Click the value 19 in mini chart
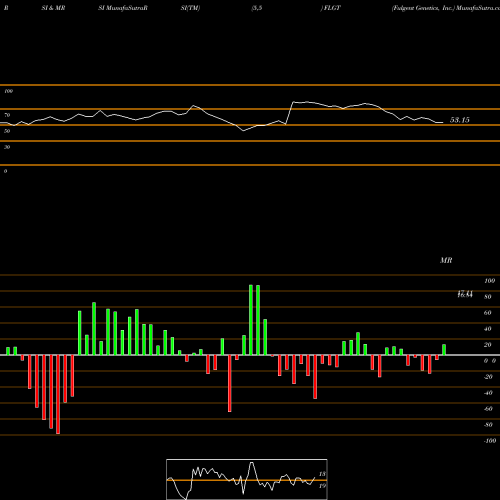Screen dimensions: 500x500 tap(322, 486)
